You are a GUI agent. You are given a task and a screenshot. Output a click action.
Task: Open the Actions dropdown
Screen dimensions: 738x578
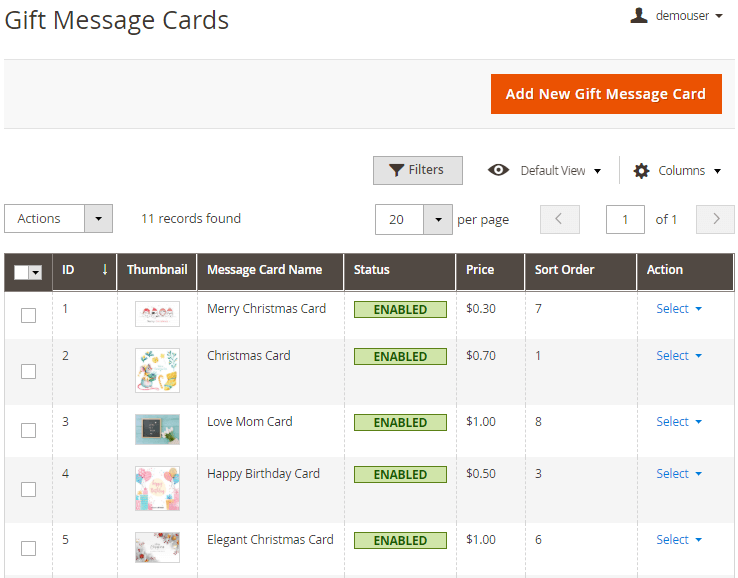(58, 218)
